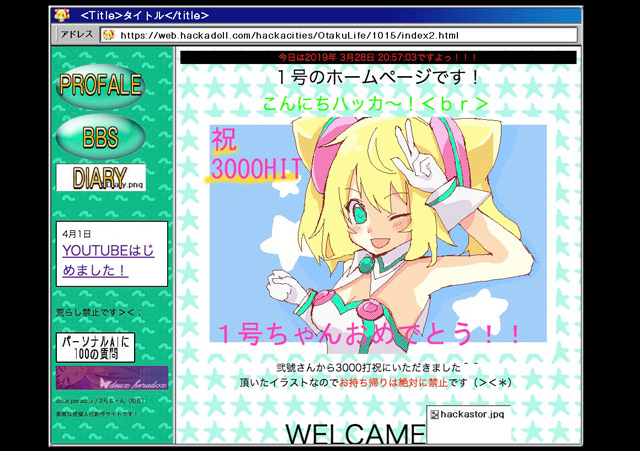The height and width of the screenshot is (451, 640).
Task: Click the 荒らし禁止です notice
Action: pyautogui.click(x=99, y=313)
